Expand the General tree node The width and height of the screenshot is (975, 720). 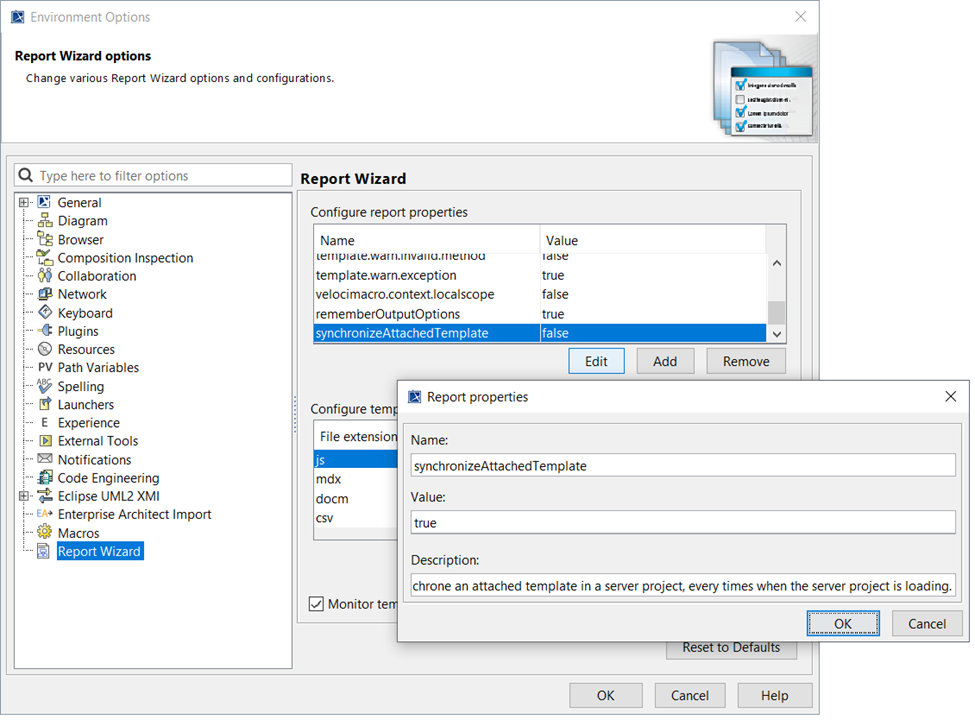pyautogui.click(x=24, y=202)
